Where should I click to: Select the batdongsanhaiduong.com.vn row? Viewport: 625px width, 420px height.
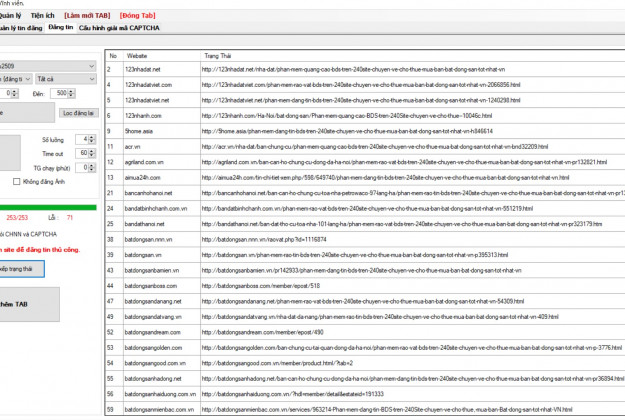tap(365, 394)
